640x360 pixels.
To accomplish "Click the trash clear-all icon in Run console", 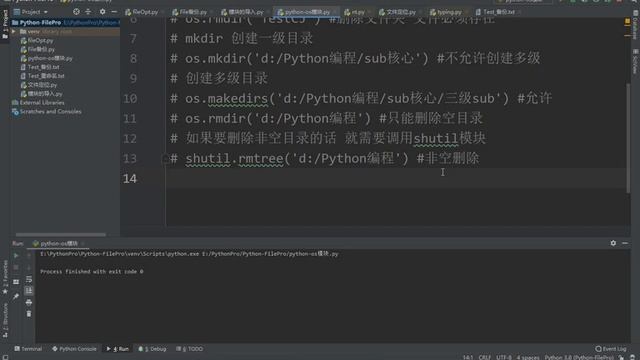I will click(29, 314).
